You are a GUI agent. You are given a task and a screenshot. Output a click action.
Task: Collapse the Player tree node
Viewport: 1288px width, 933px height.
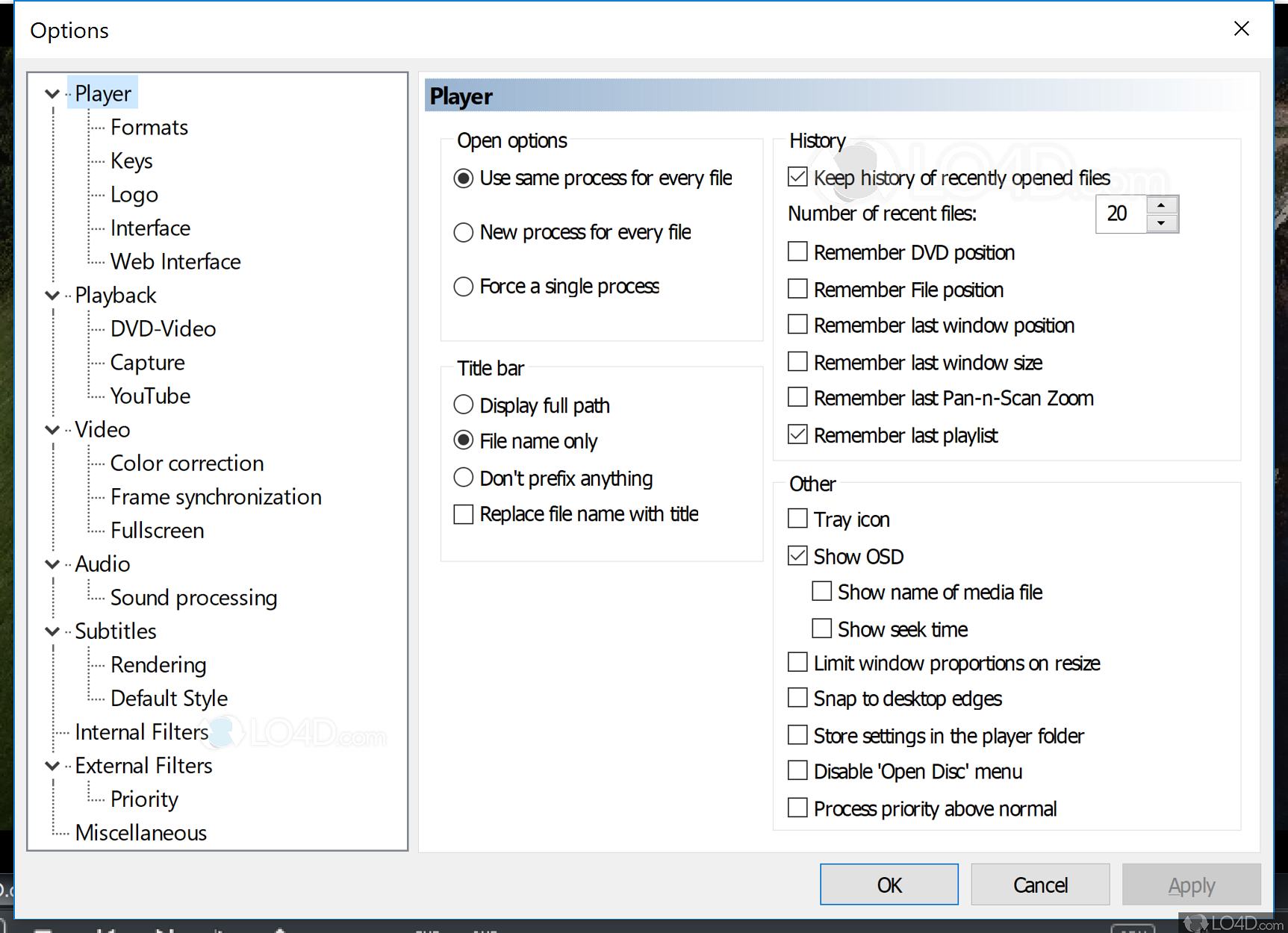pyautogui.click(x=52, y=94)
